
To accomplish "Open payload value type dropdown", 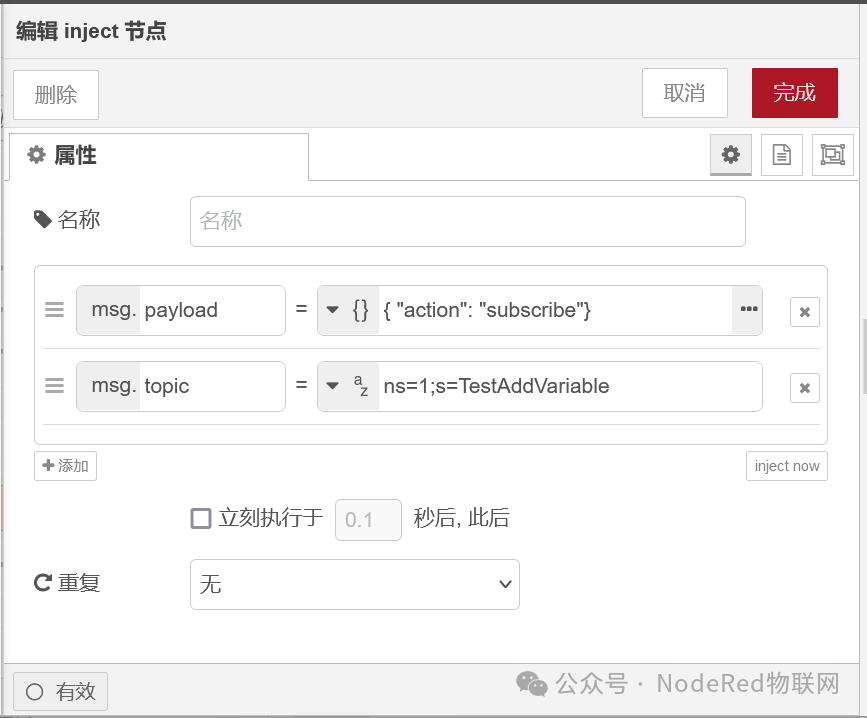I will click(x=348, y=310).
